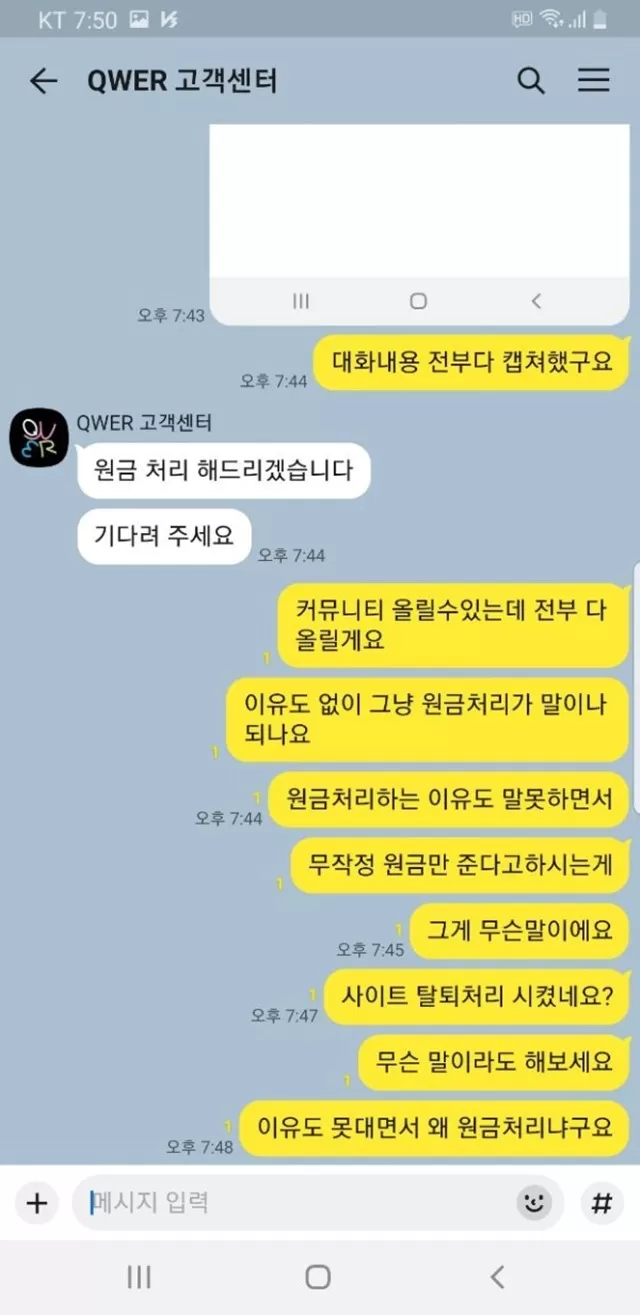This screenshot has height=1315, width=640.
Task: Go back using the top-left arrow
Action: (x=43, y=81)
